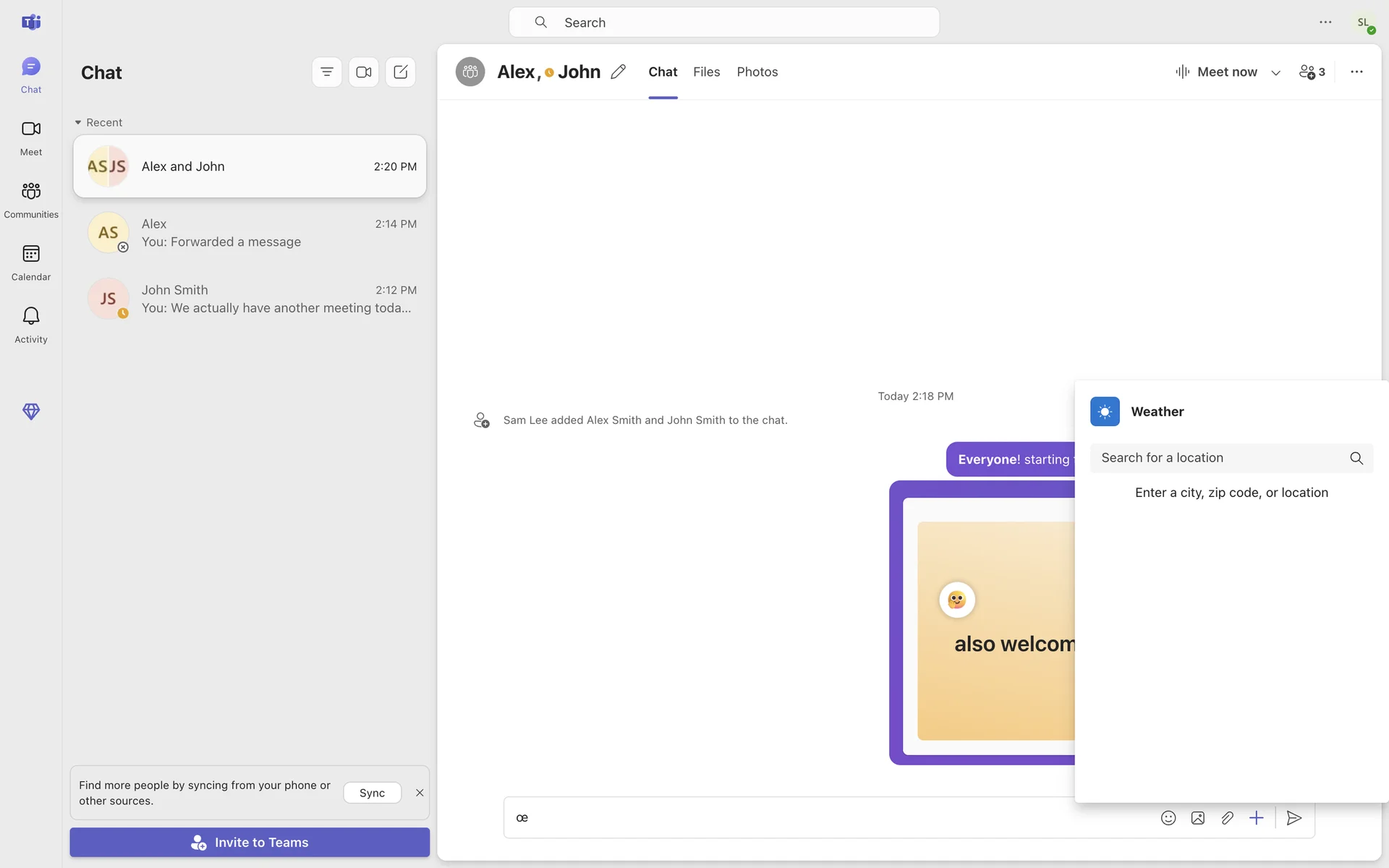Screen dimensions: 1389x868
Task: Open the Activity bell in sidebar
Action: 30,323
